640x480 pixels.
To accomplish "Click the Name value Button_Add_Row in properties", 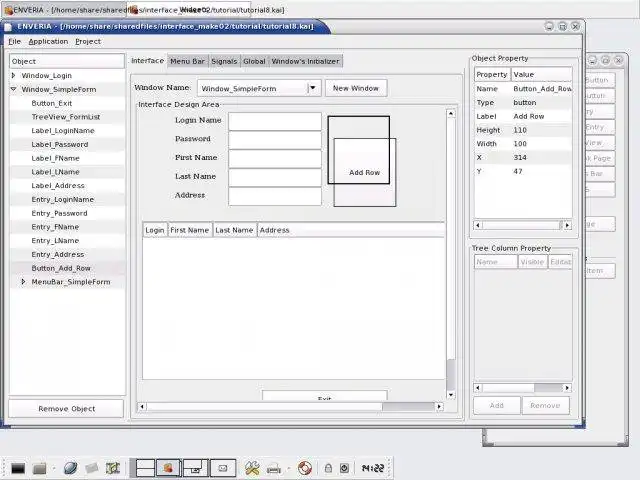I will coord(542,89).
